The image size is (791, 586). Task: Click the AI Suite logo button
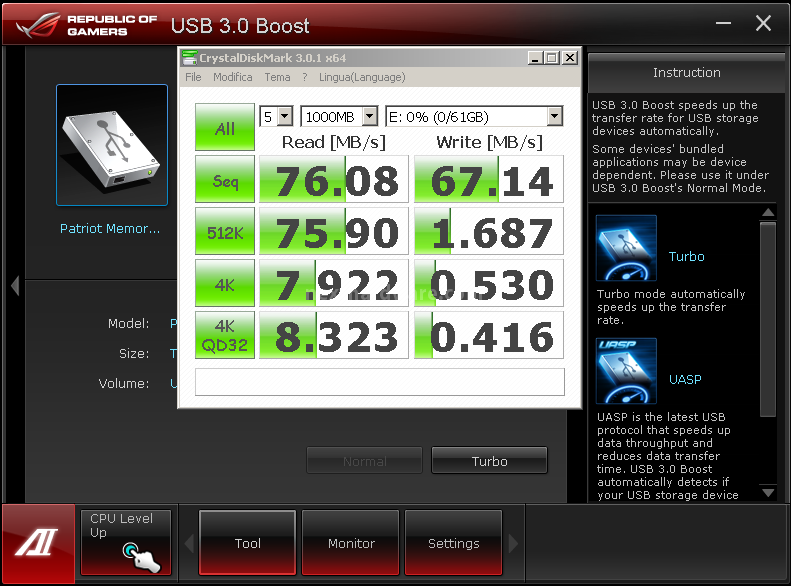click(38, 544)
